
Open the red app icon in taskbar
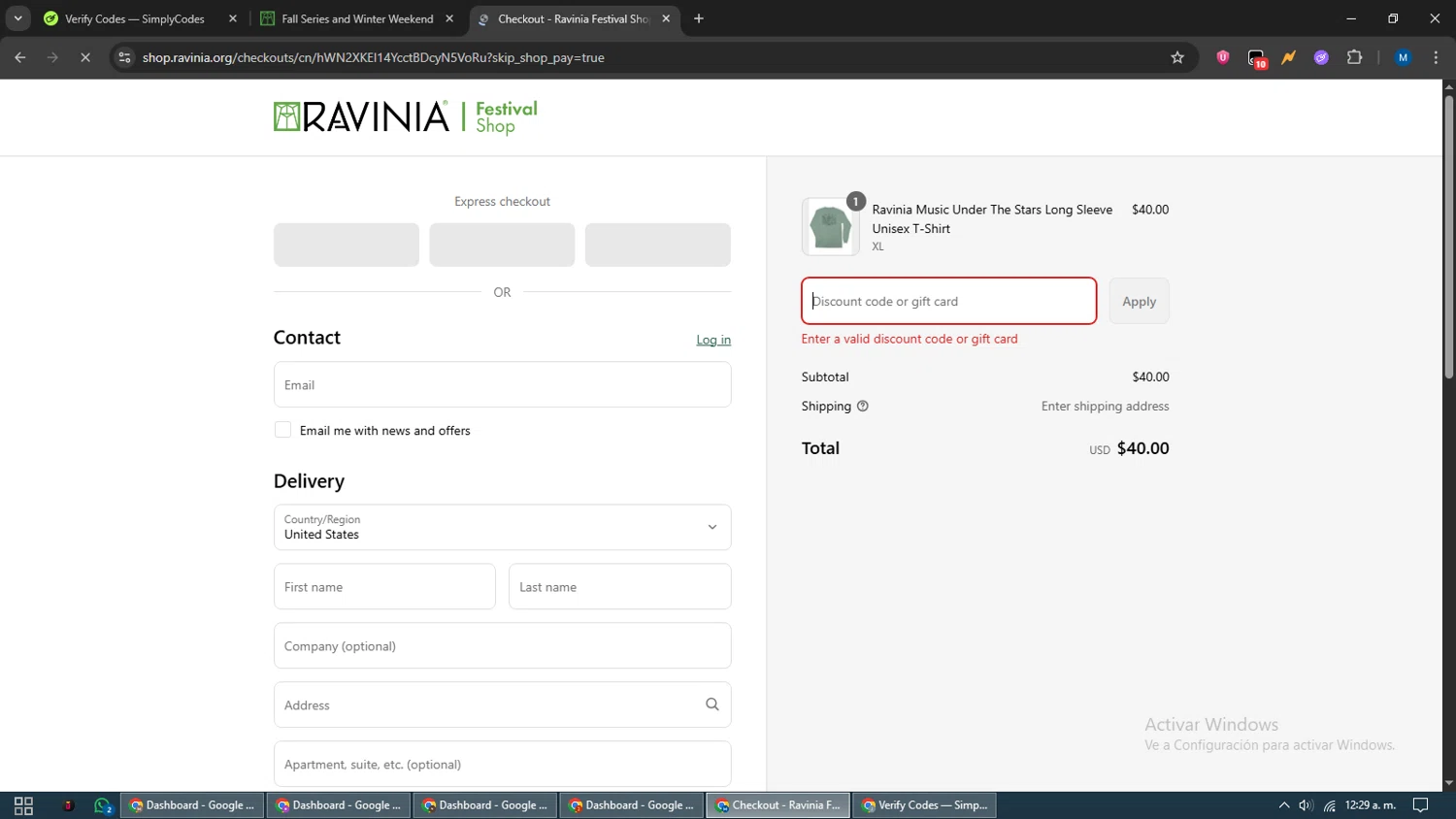pos(68,805)
